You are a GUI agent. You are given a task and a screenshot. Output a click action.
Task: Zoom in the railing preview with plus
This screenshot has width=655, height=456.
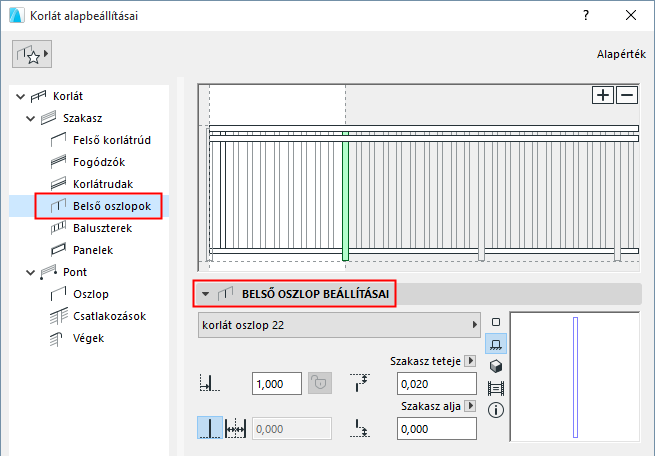(x=603, y=95)
